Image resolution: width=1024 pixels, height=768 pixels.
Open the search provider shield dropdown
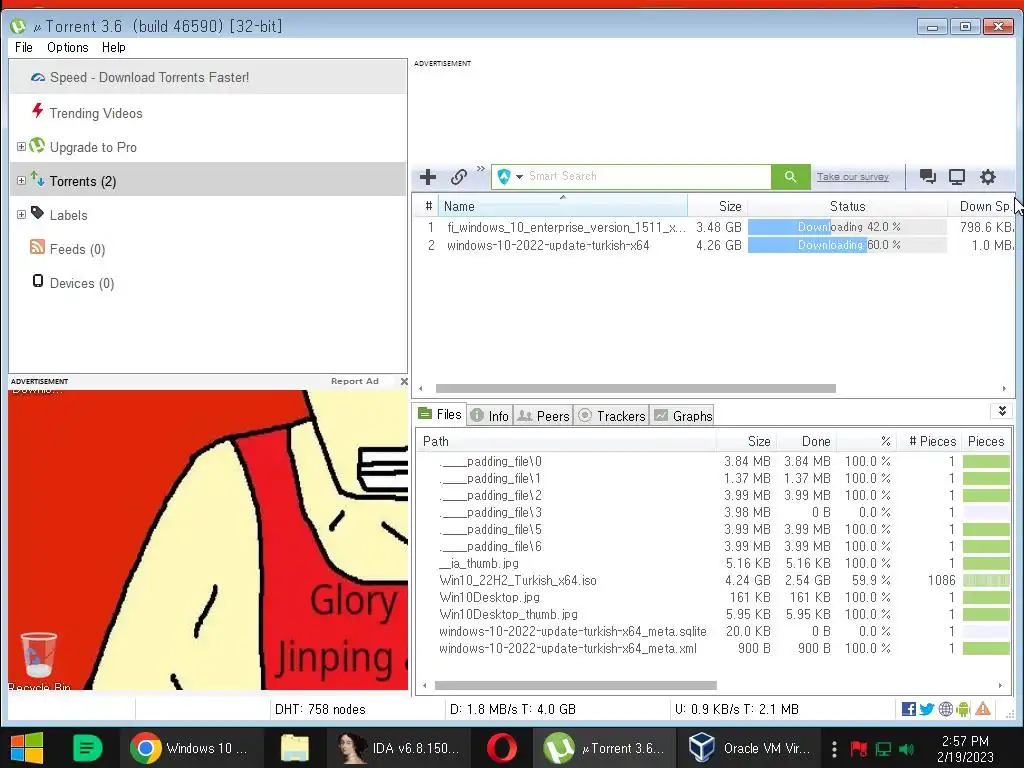[510, 176]
